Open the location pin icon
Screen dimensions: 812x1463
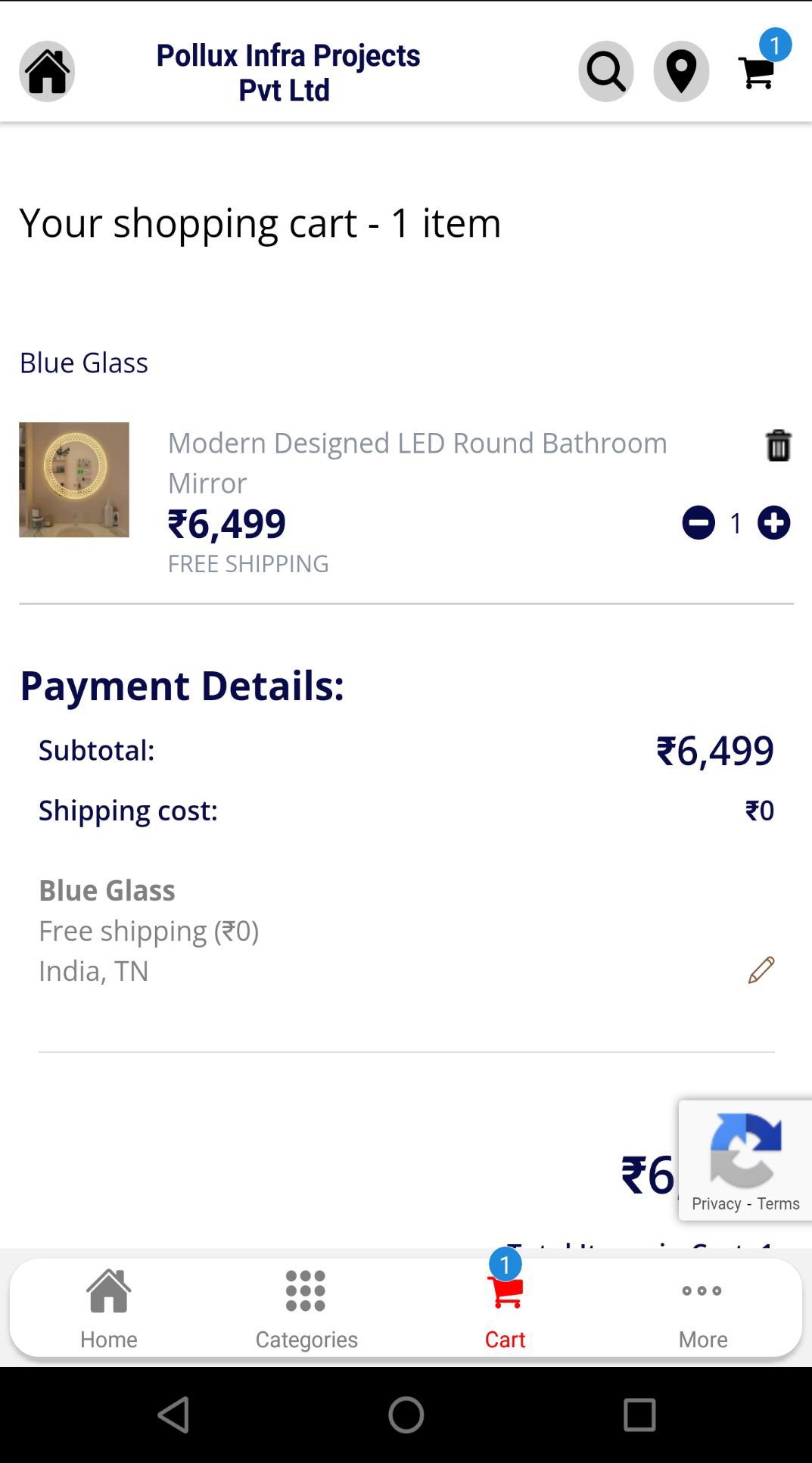click(x=681, y=71)
